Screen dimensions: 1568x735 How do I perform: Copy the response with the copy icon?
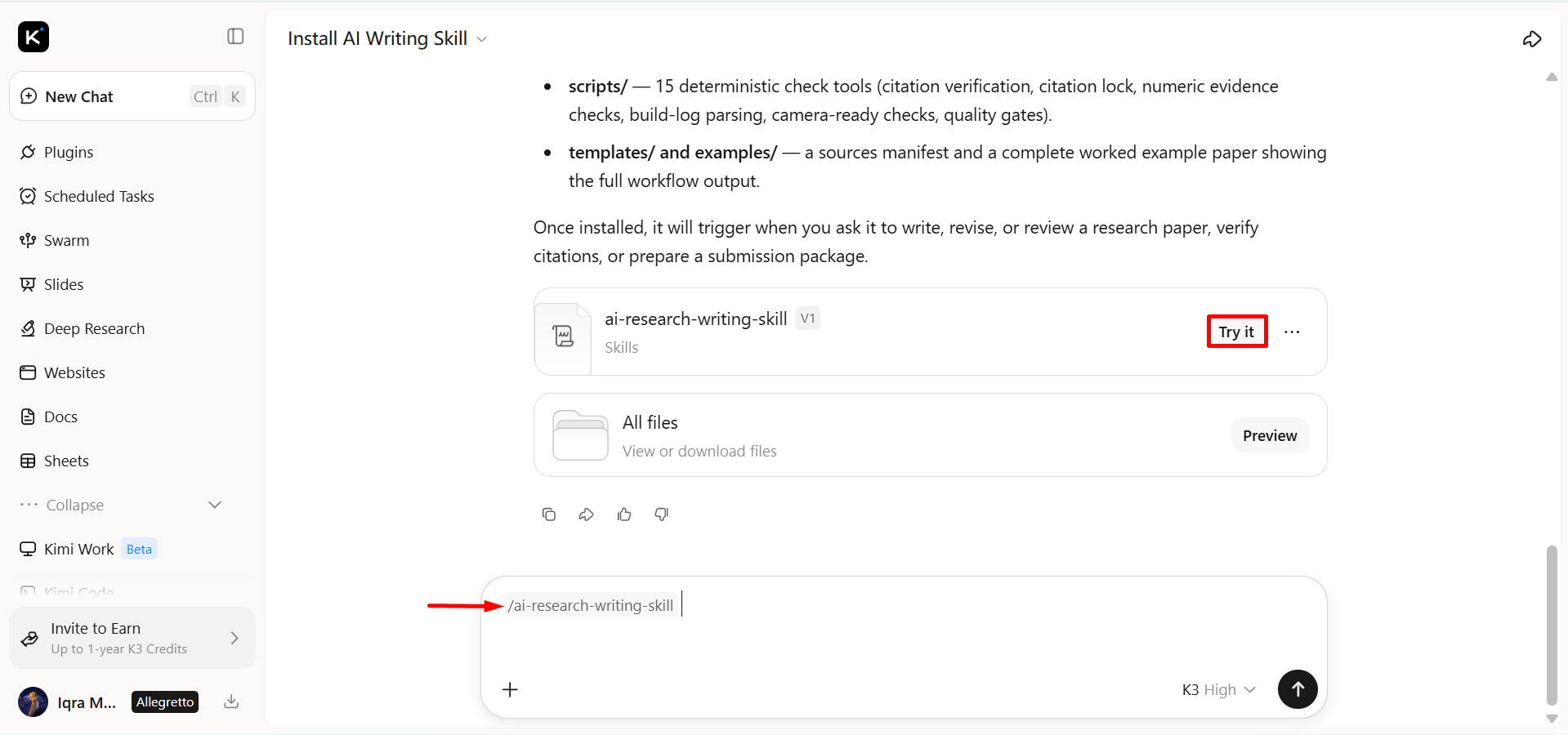(x=549, y=514)
